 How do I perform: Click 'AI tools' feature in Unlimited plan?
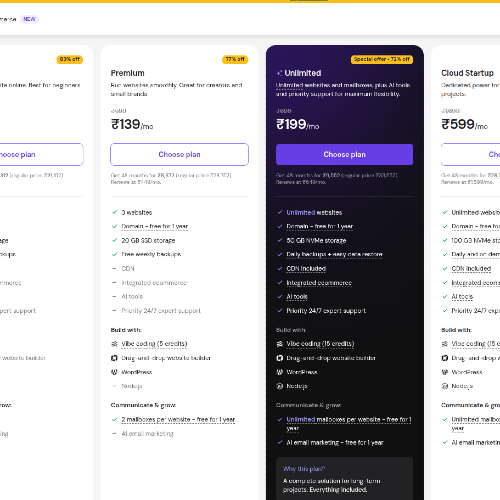[x=297, y=297]
